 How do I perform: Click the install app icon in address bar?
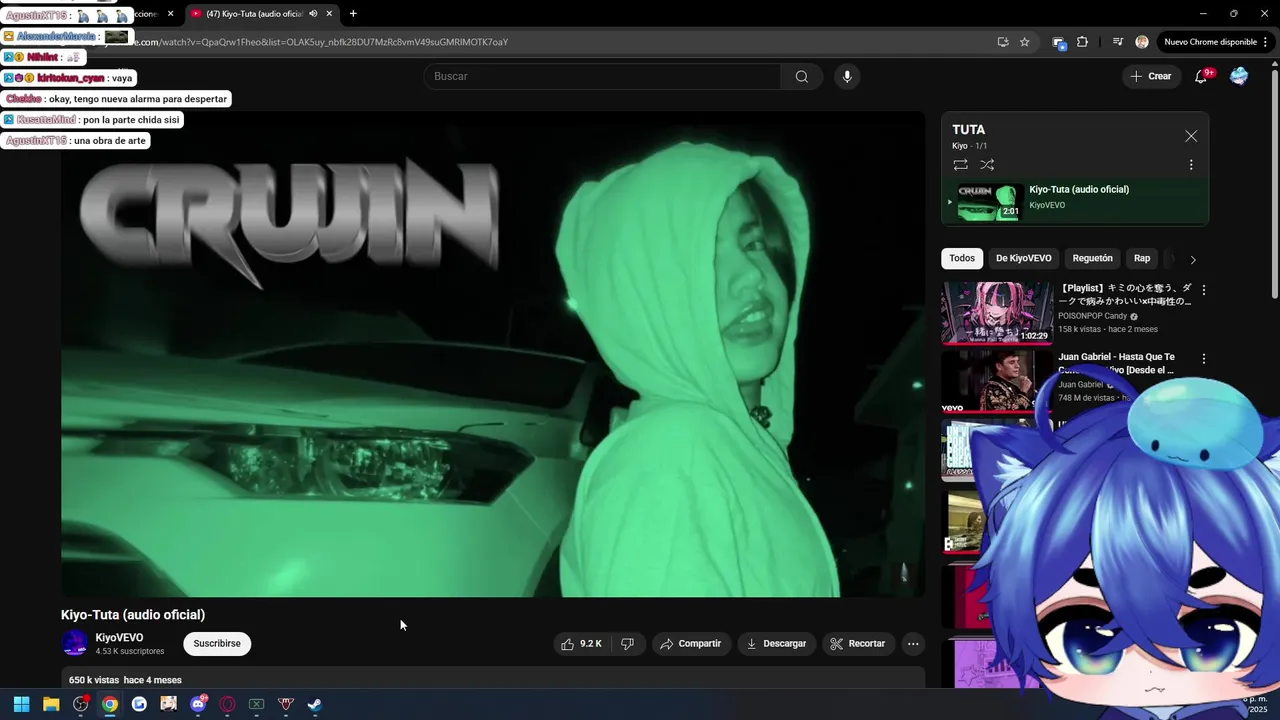click(x=1003, y=42)
